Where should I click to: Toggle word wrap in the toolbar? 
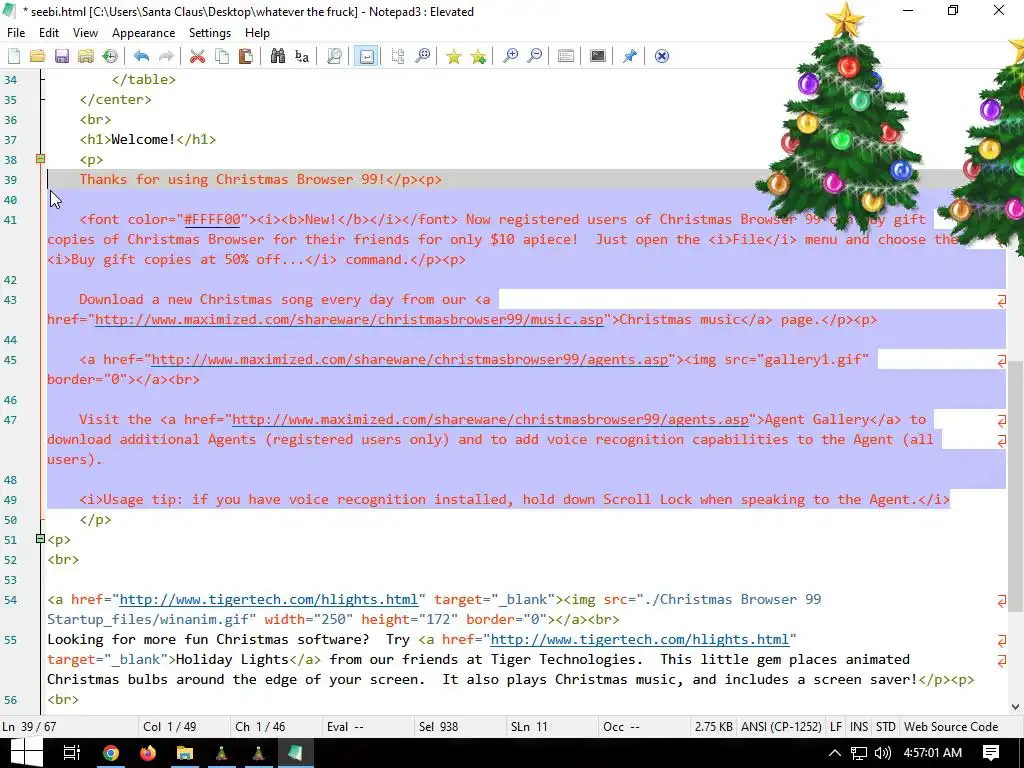[366, 56]
